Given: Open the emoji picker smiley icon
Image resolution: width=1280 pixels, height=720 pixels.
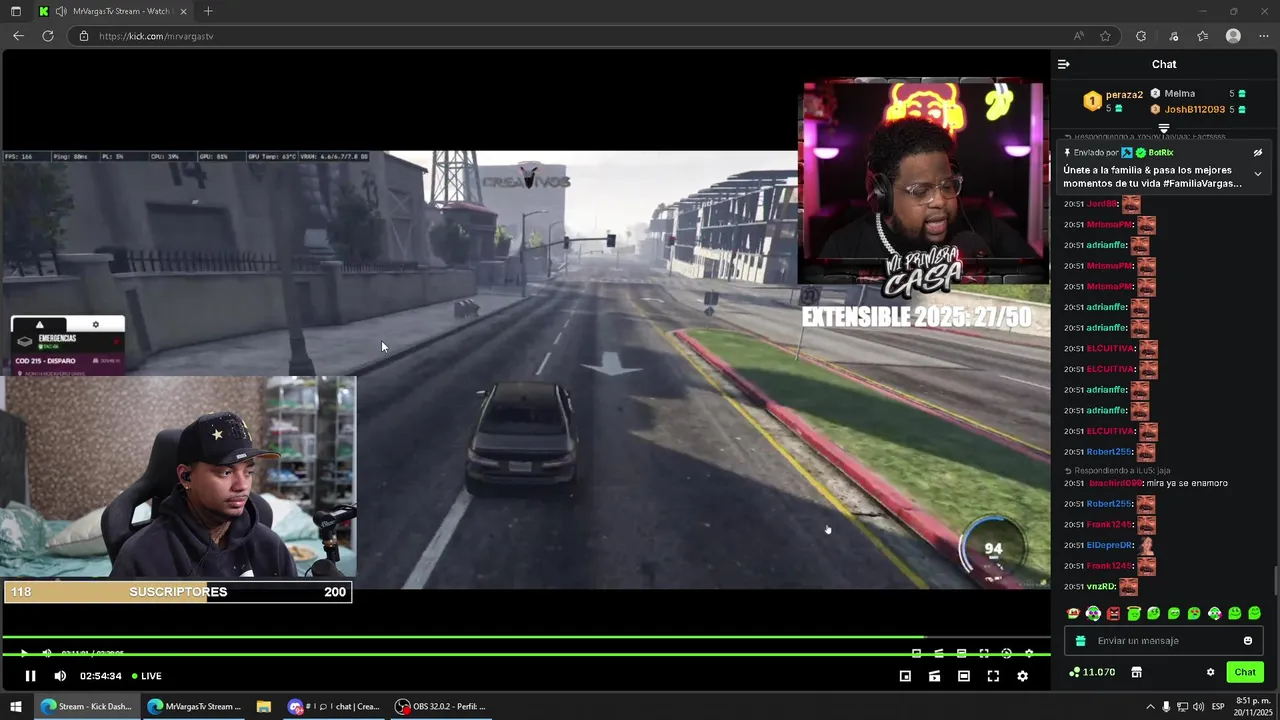Looking at the screenshot, I should click(1248, 641).
